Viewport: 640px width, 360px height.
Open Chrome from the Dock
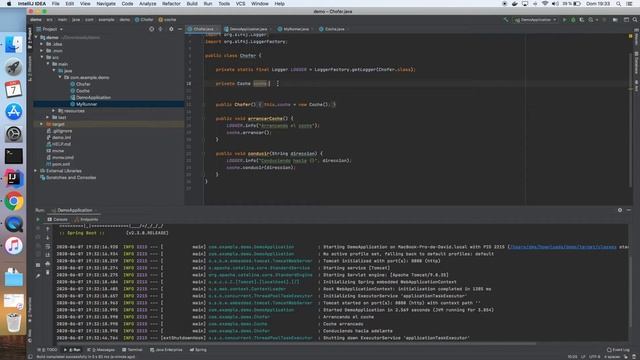13,201
